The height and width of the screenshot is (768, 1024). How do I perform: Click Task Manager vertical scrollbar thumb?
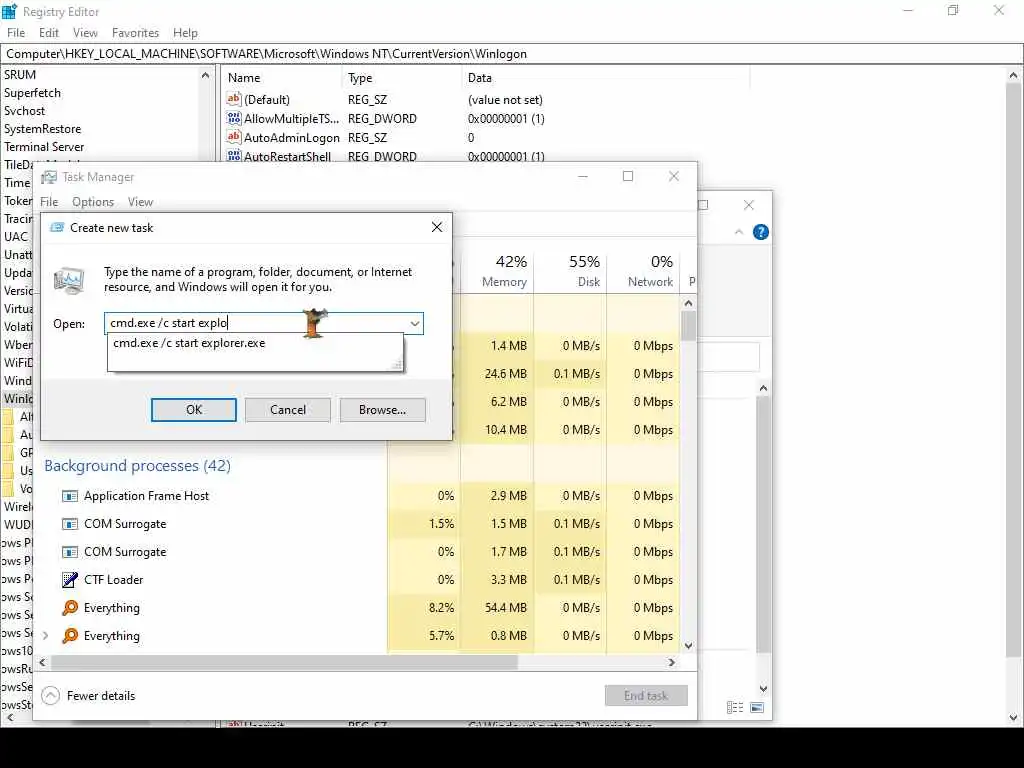[x=688, y=326]
